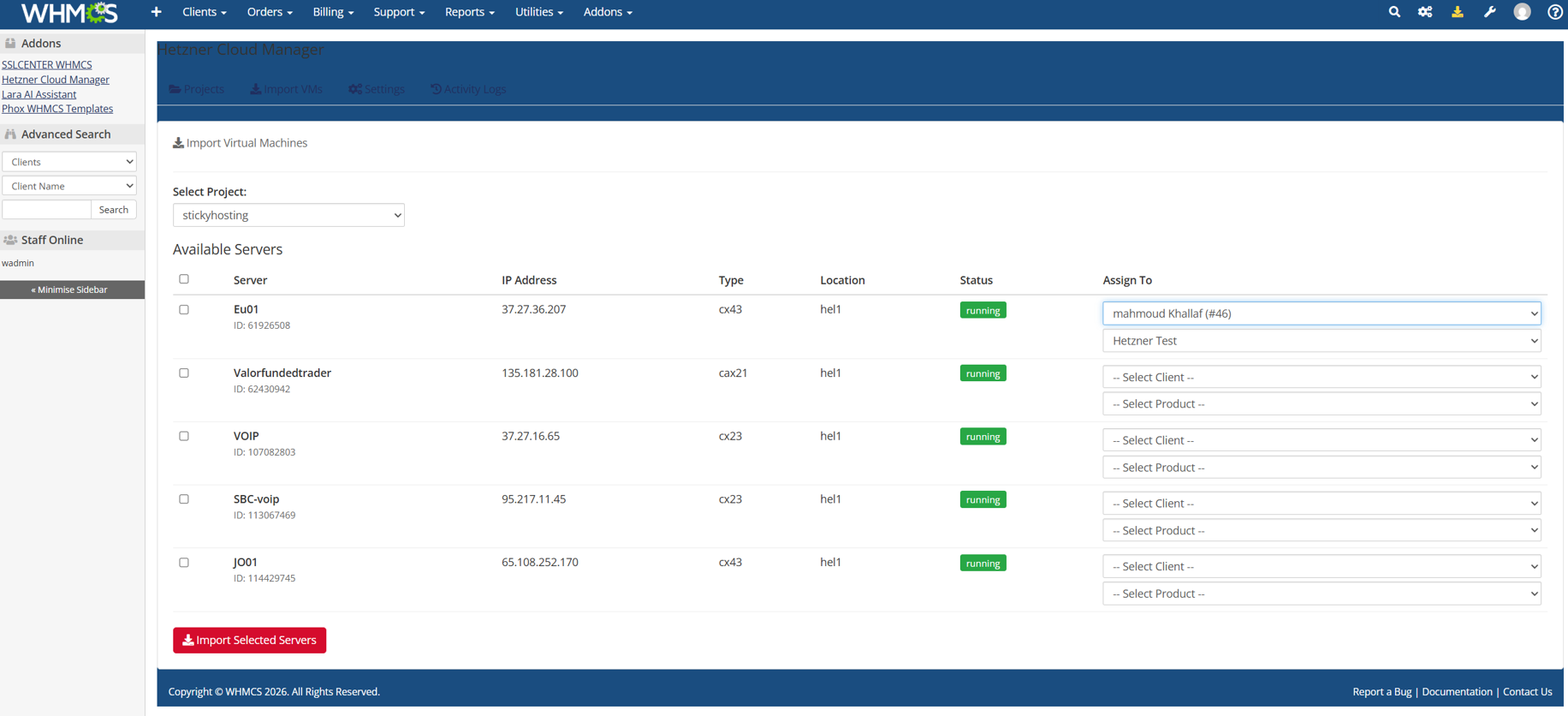This screenshot has height=716, width=1568.
Task: Click the Advanced Search binoculars icon
Action: tap(10, 134)
